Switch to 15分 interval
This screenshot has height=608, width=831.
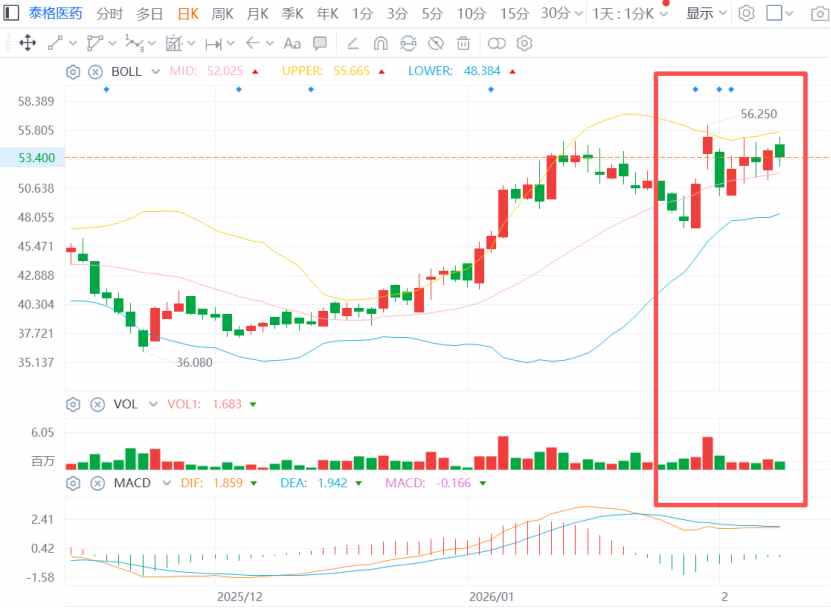point(514,13)
